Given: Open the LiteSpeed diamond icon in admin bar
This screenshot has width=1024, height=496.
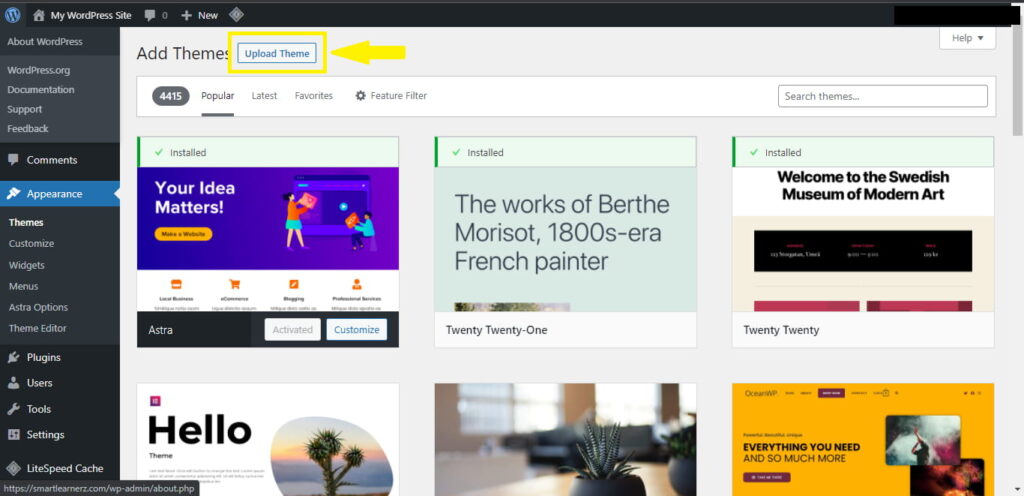Looking at the screenshot, I should (x=236, y=14).
